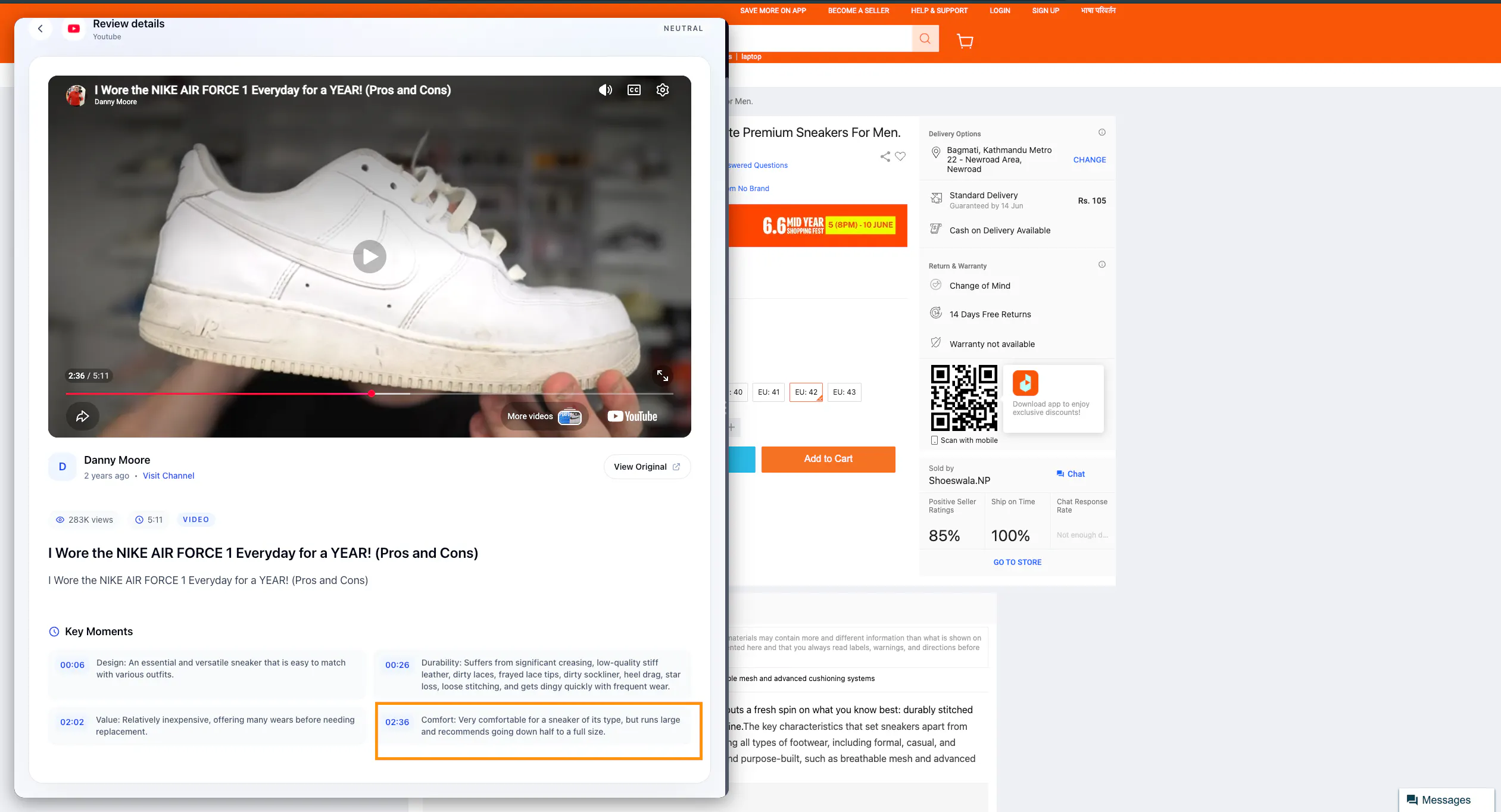
Task: Mute the video with the speaker icon
Action: pyautogui.click(x=606, y=90)
